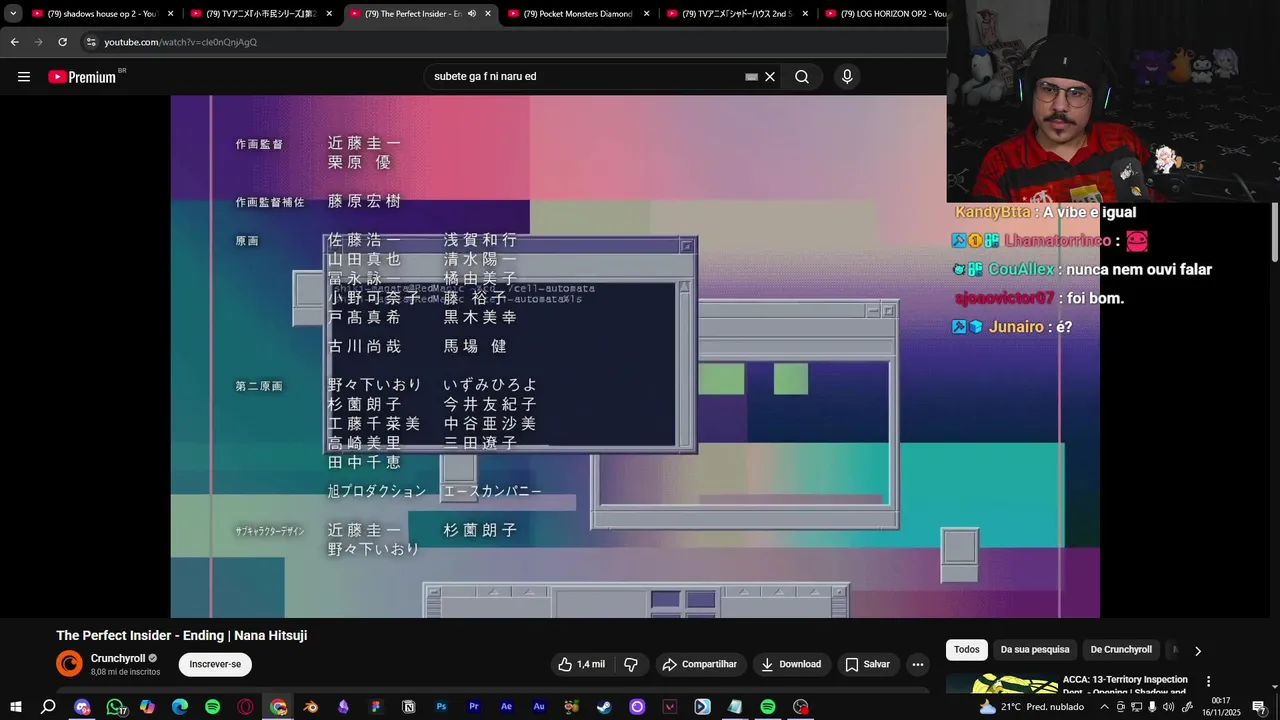Click the video title The Perfect Insider - Ending
This screenshot has width=1280, height=720.
[x=181, y=635]
